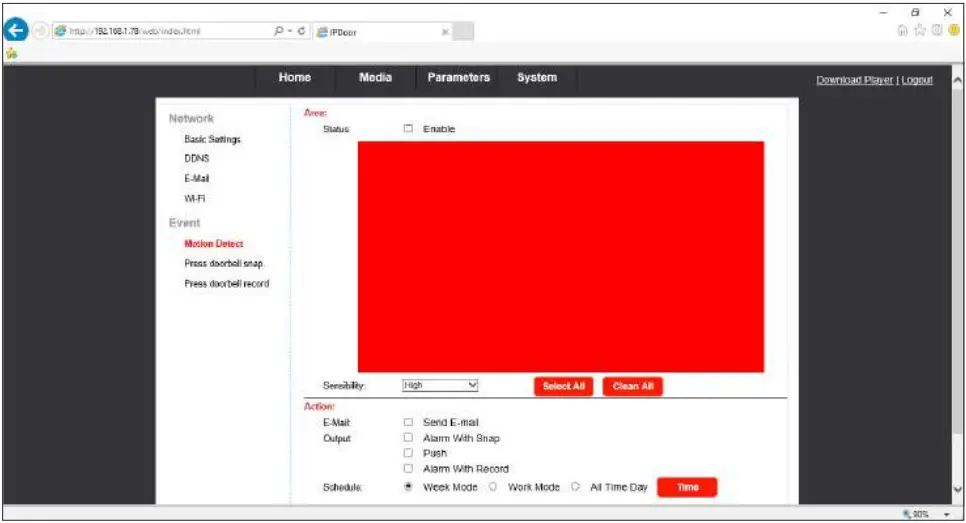
Task: Click the Logout link
Action: [917, 80]
